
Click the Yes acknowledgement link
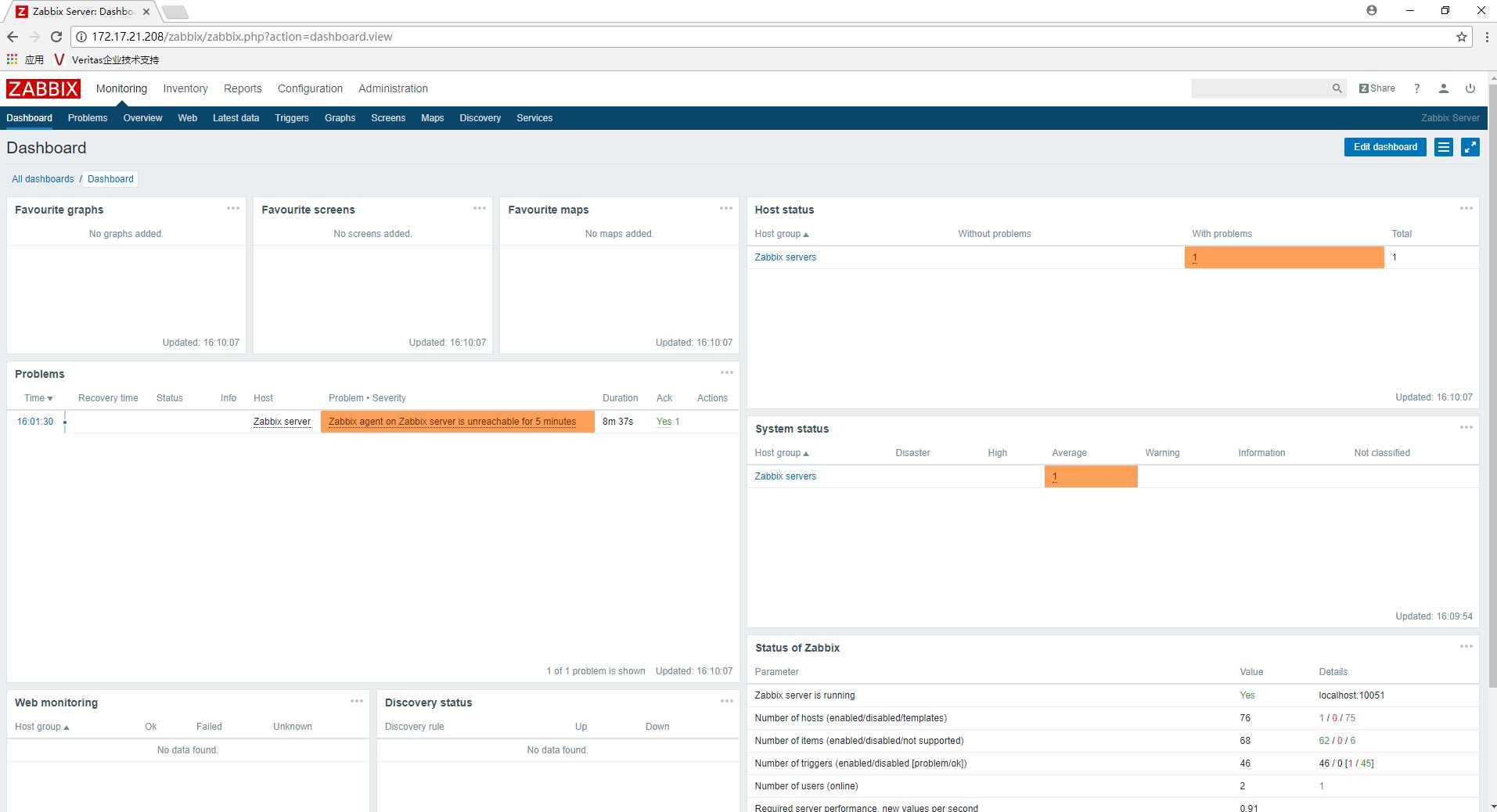coord(664,422)
